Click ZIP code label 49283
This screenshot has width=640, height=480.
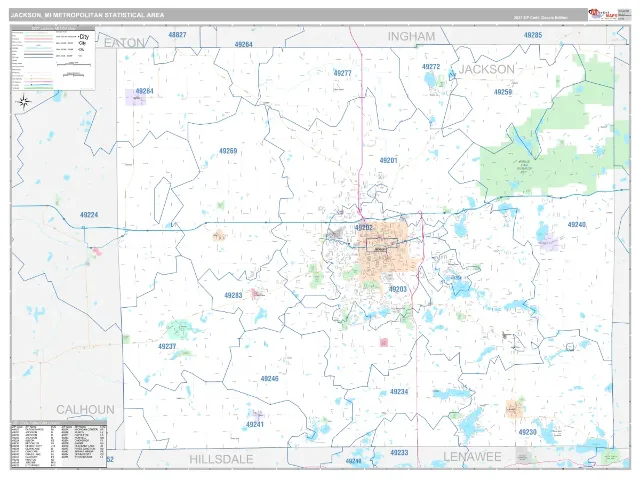point(233,295)
